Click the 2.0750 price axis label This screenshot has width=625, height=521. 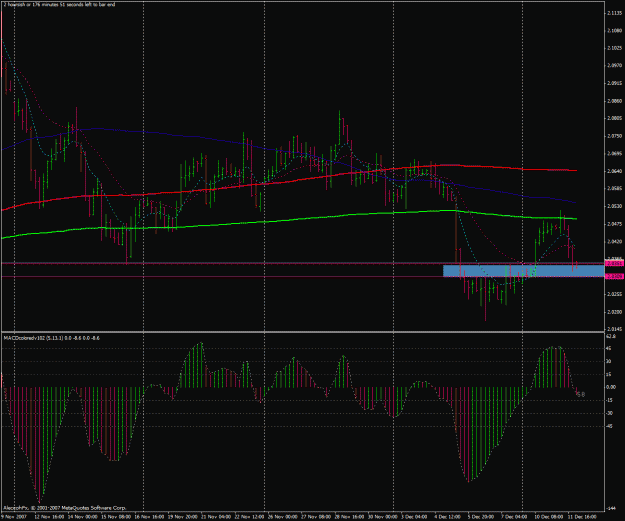coord(614,136)
